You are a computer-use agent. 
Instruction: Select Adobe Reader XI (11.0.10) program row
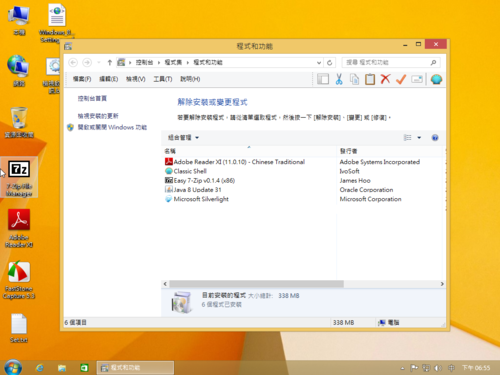click(303, 162)
